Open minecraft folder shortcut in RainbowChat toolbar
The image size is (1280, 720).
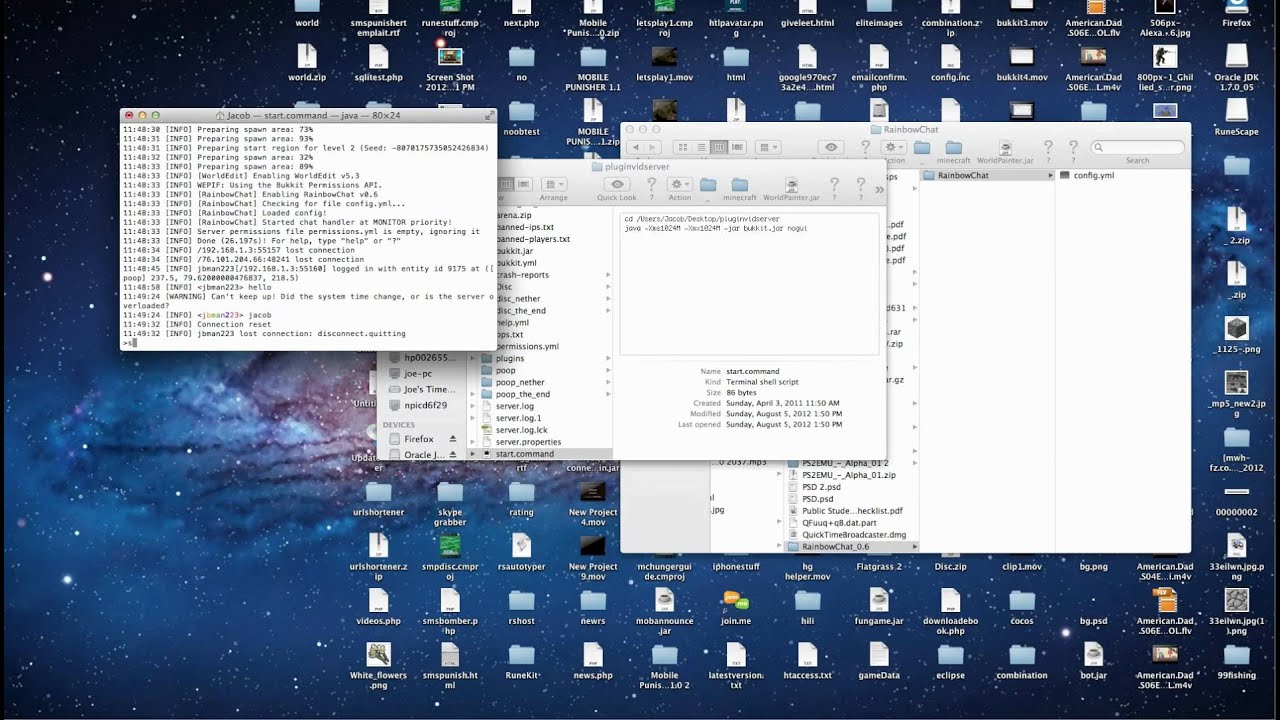click(x=953, y=148)
